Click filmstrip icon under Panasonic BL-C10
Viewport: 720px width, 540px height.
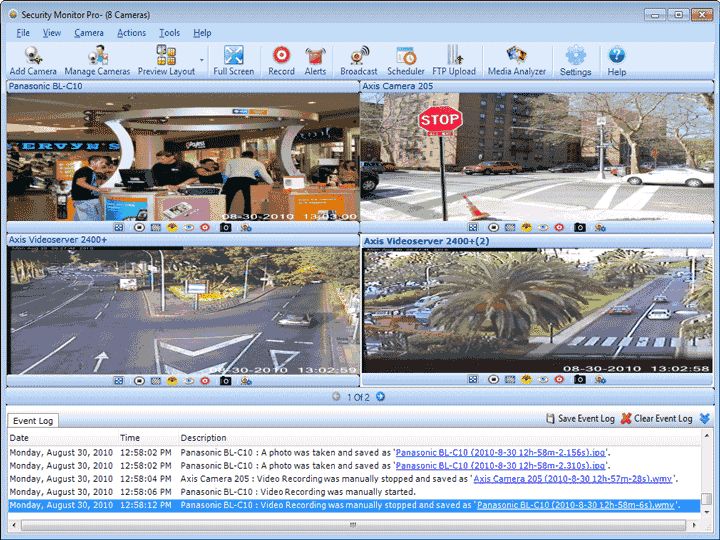tap(156, 227)
